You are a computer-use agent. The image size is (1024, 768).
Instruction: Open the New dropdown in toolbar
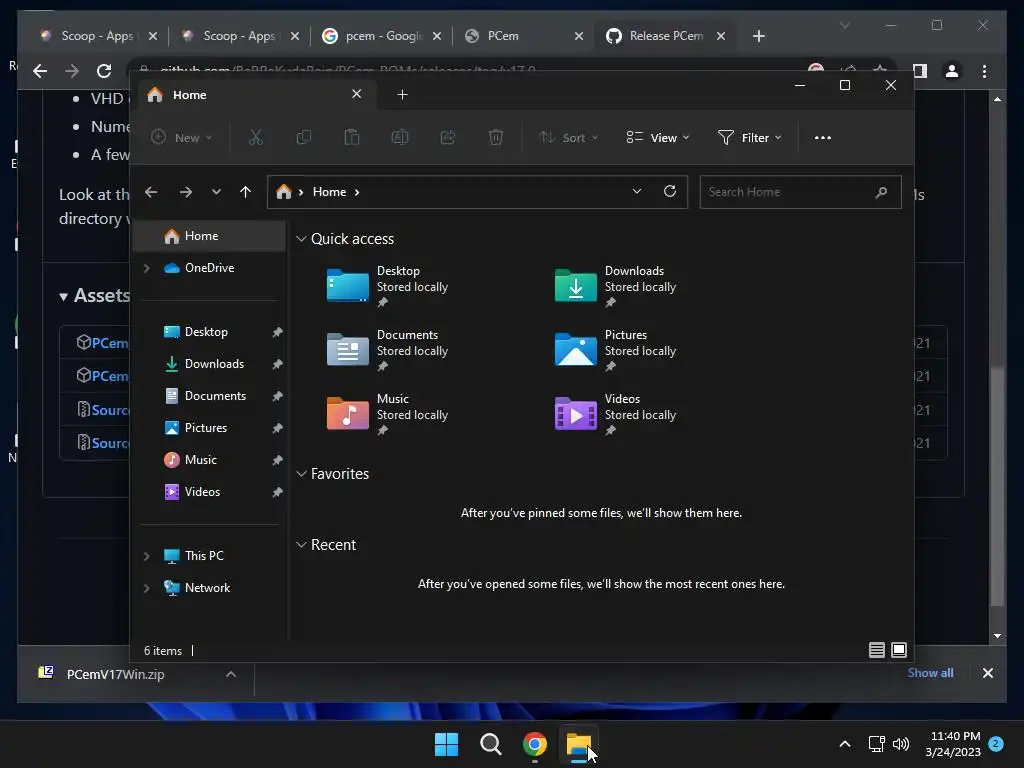[x=182, y=137]
